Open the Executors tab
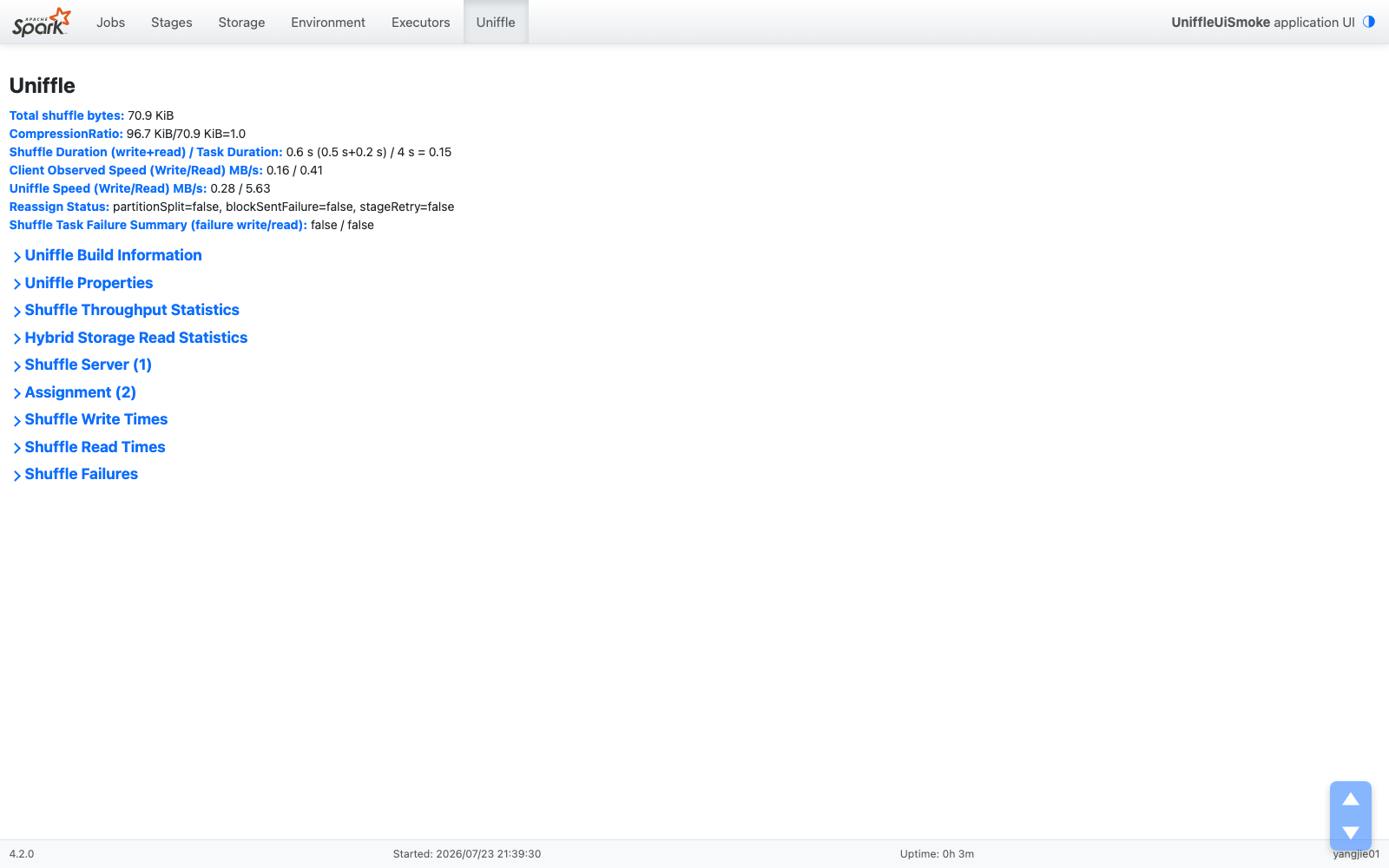The width and height of the screenshot is (1389, 868). pos(421,22)
